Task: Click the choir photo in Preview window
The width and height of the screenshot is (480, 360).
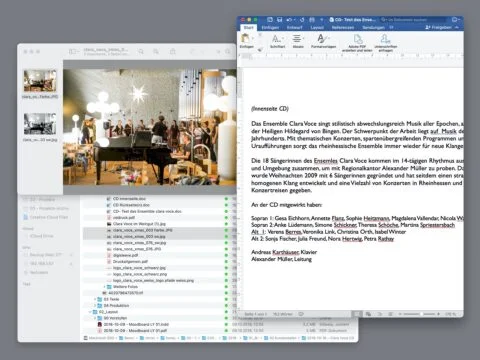Action: [150, 127]
